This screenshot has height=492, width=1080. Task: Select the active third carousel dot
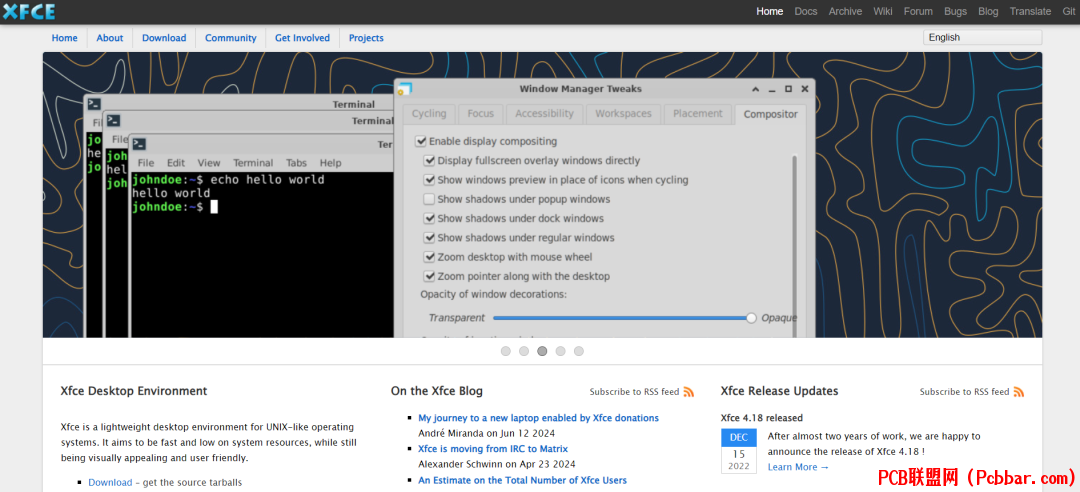(x=542, y=351)
